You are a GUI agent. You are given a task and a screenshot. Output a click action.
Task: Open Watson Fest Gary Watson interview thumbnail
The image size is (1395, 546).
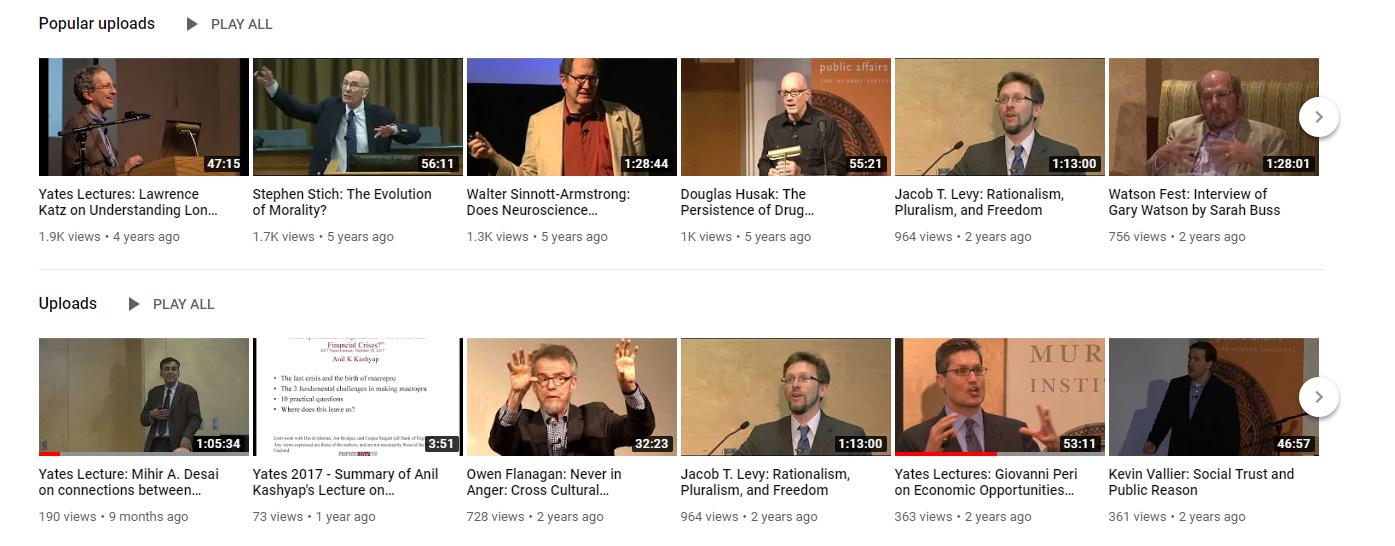[1214, 117]
